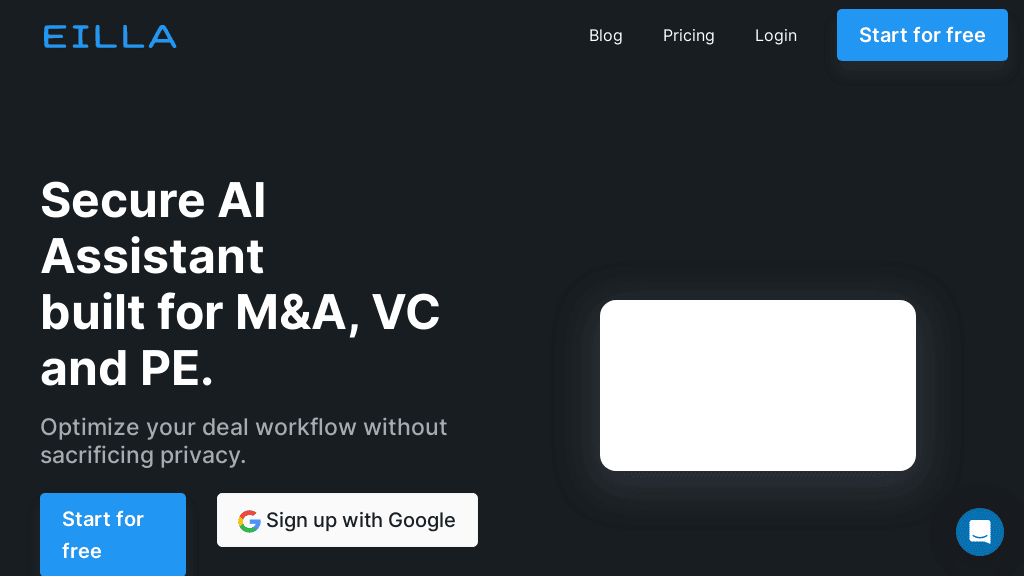The image size is (1024, 576).
Task: Click the Google G icon on the signup button
Action: [249, 521]
